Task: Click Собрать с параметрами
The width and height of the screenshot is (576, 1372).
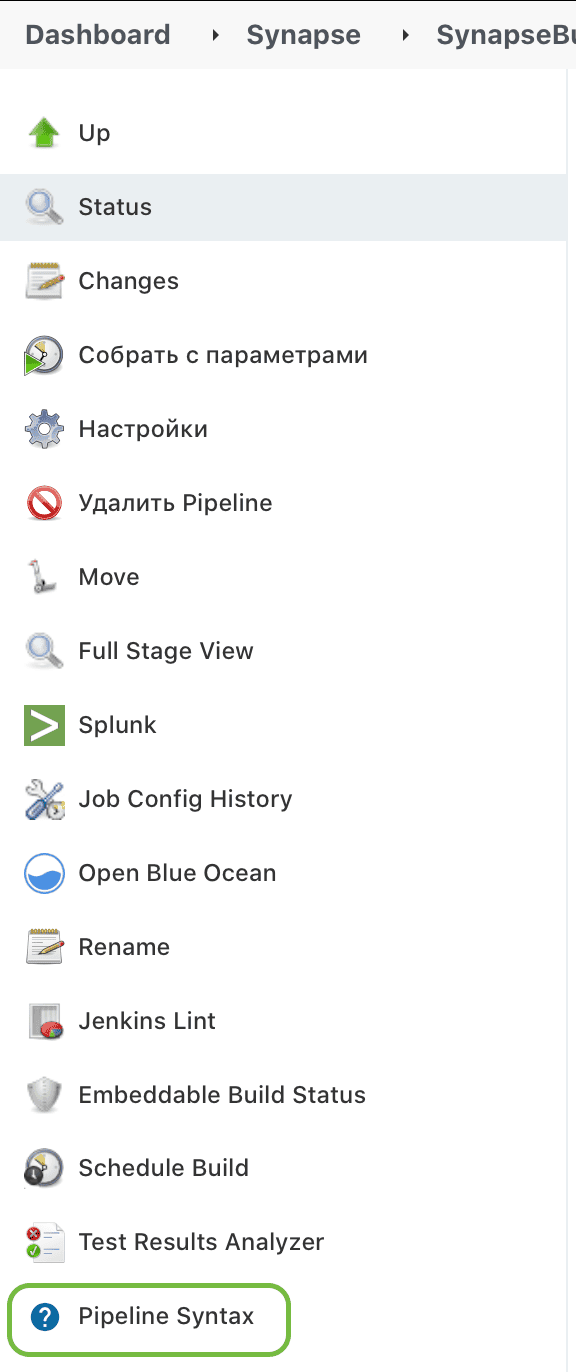Action: pyautogui.click(x=223, y=355)
